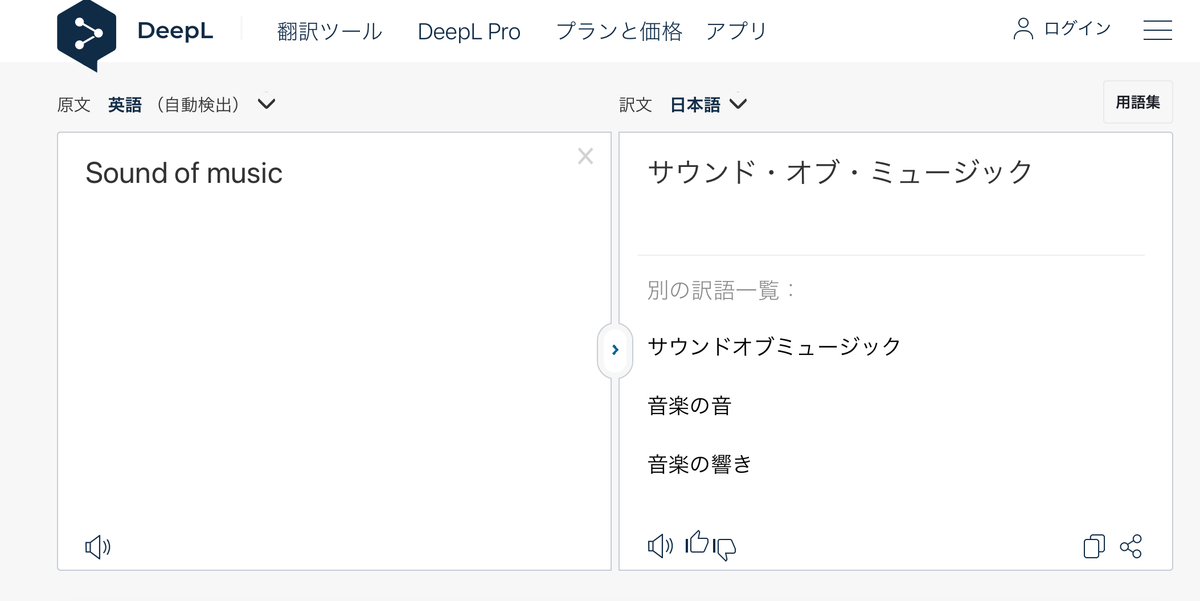This screenshot has width=1200, height=601.
Task: Expand the source language 英語 dropdown
Action: pyautogui.click(x=266, y=104)
